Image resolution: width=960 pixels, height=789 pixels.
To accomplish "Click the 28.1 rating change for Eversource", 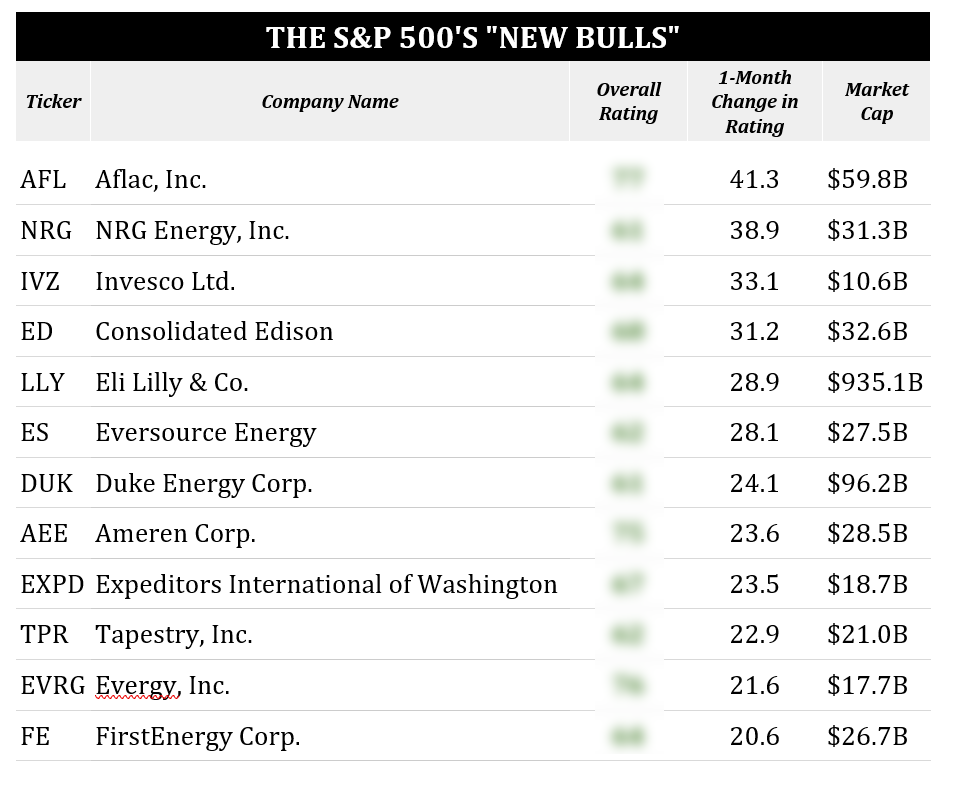I will pos(754,433).
